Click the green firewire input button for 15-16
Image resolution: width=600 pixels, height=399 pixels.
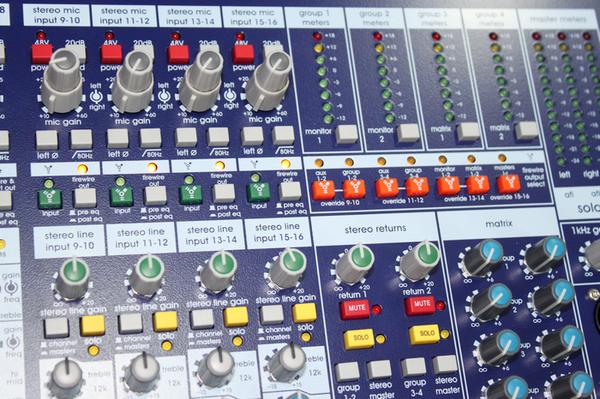259,192
